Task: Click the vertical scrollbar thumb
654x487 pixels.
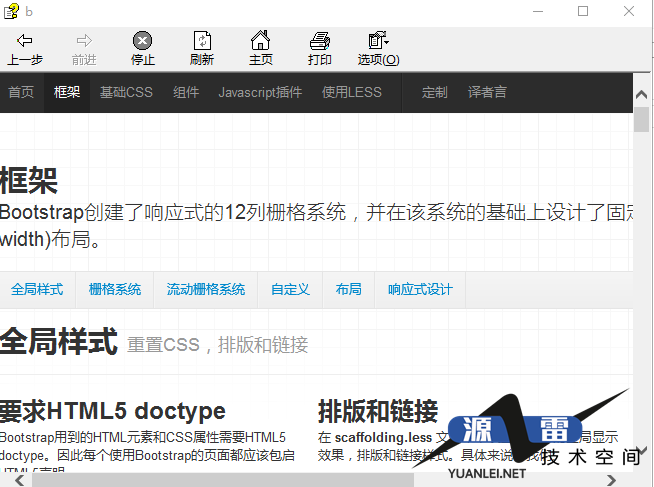Action: point(641,120)
